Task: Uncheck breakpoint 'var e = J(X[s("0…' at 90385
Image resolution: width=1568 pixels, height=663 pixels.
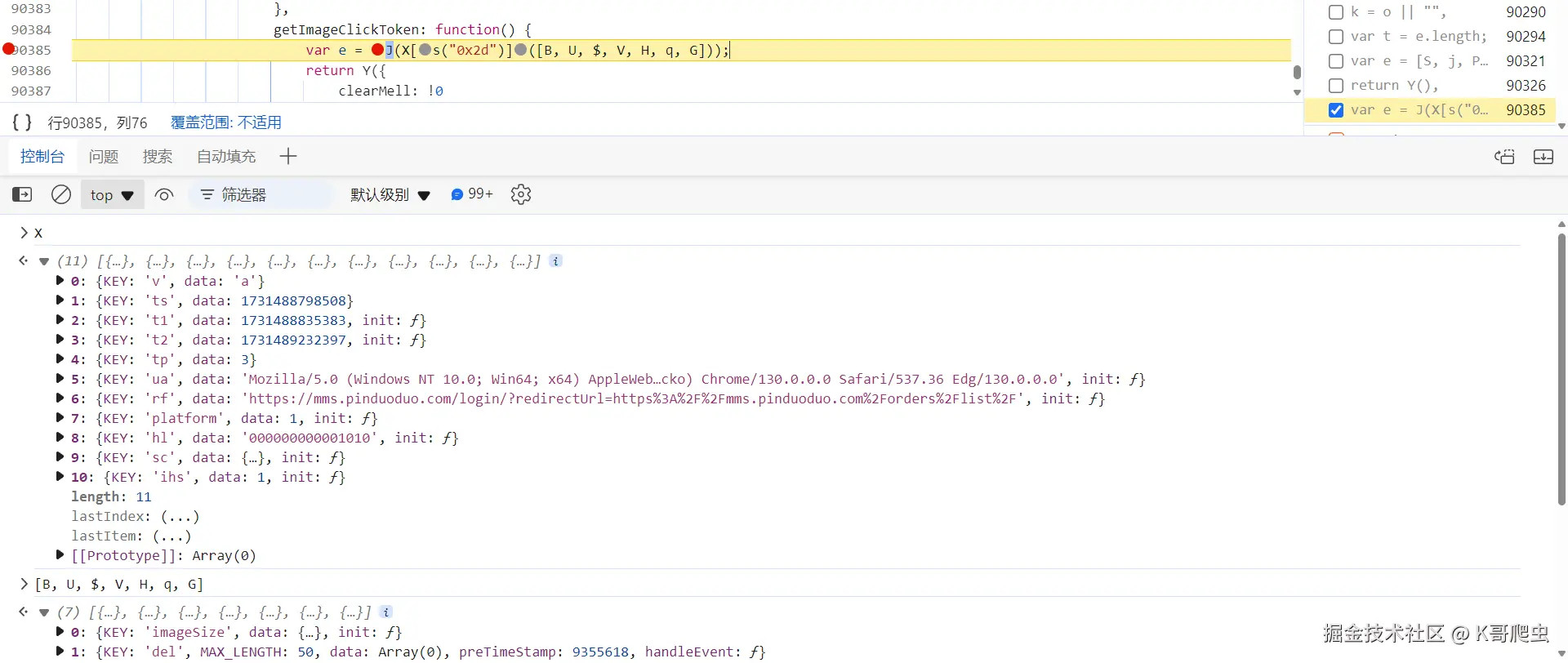Action: pyautogui.click(x=1336, y=110)
